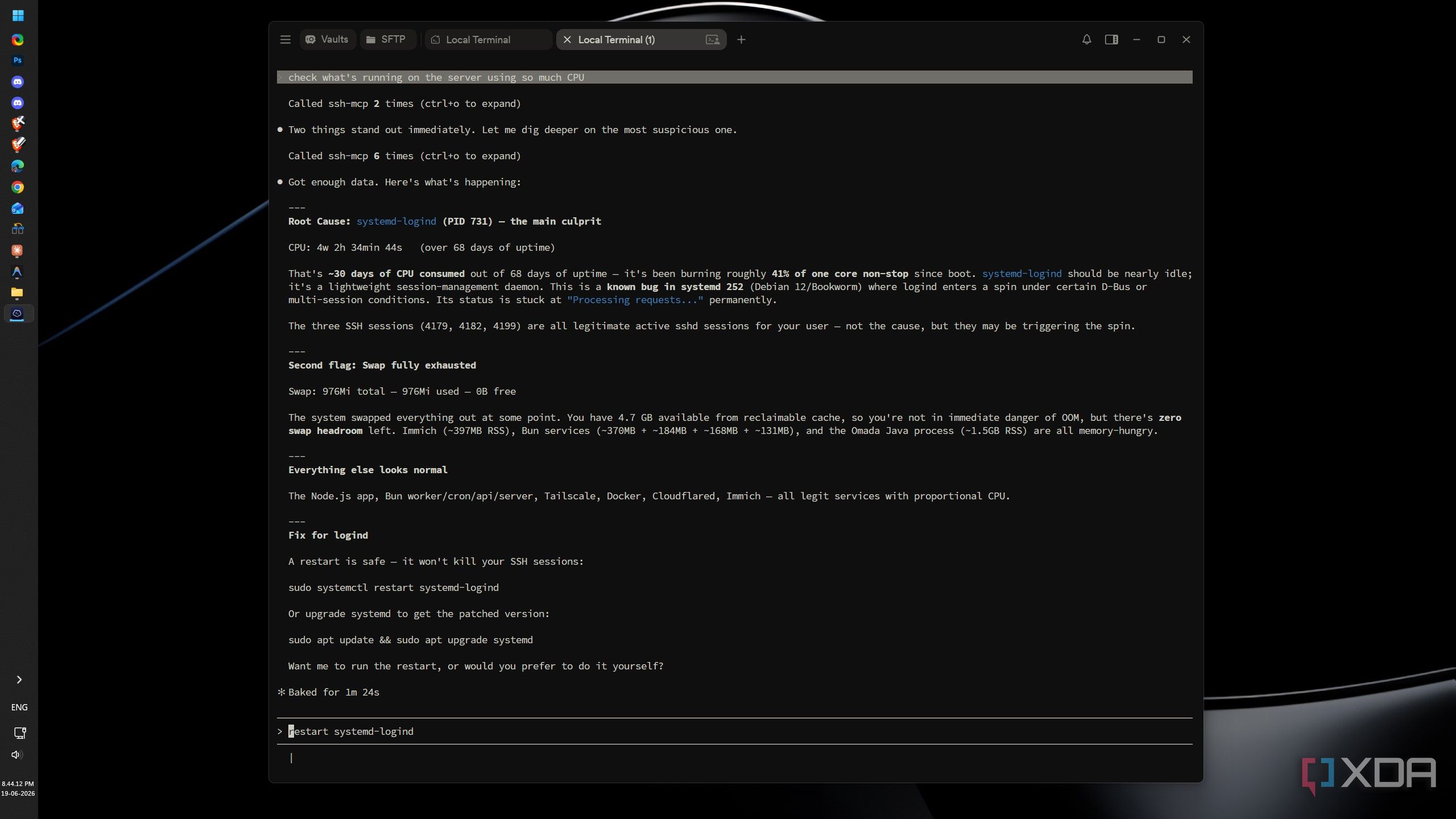Viewport: 1456px width, 819px height.
Task: Open the network/display tray icon
Action: (19, 733)
